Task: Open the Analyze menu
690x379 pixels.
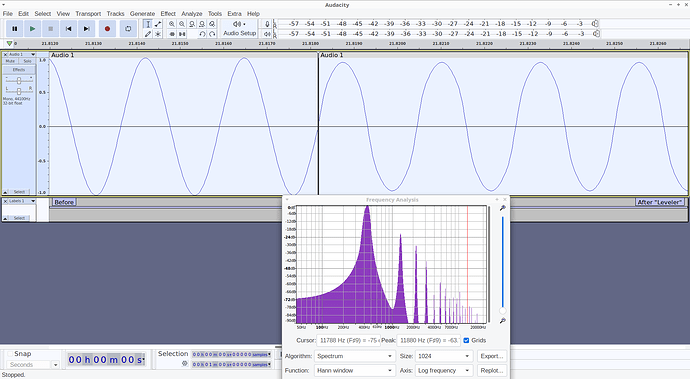Action: [x=192, y=14]
